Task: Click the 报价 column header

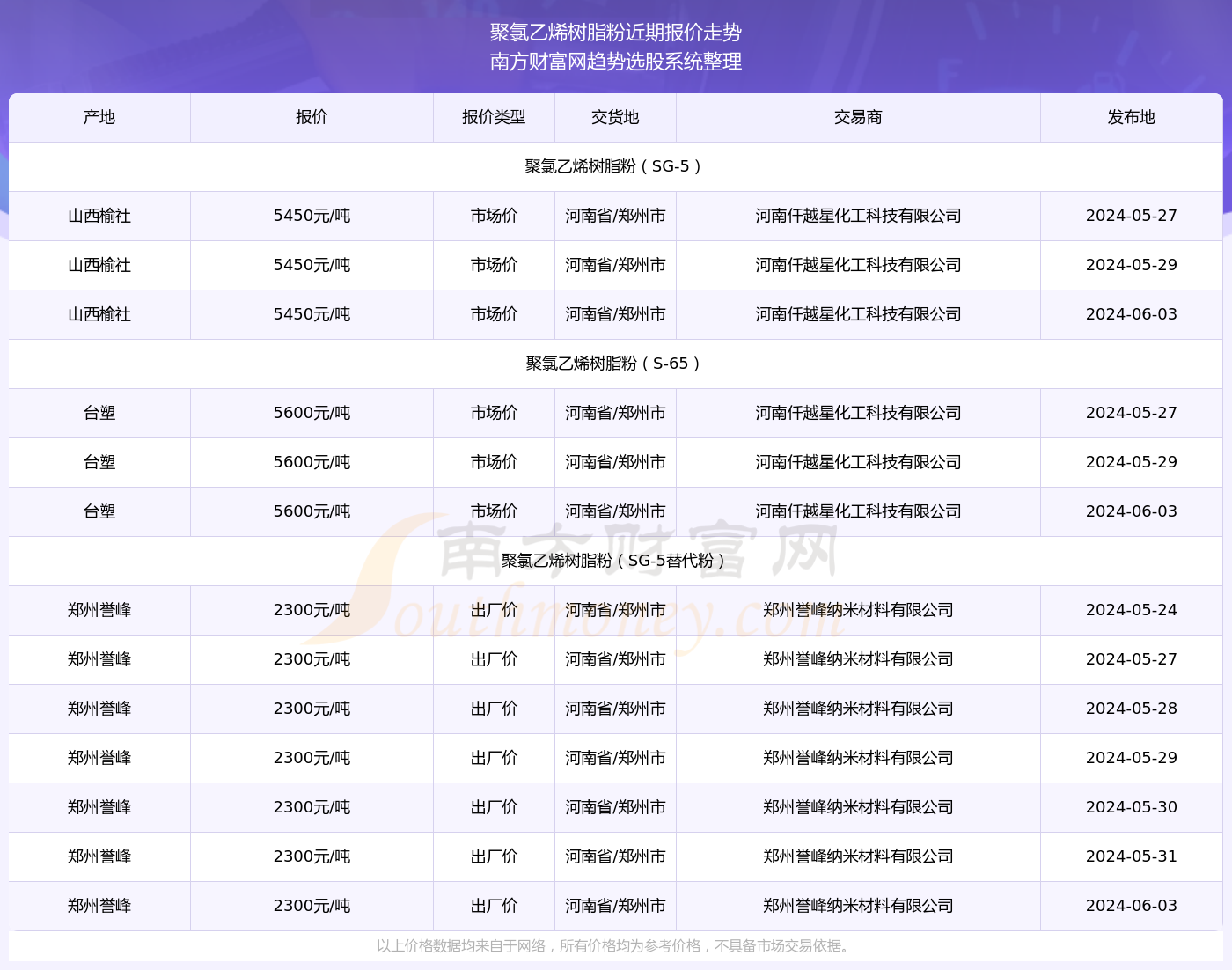Action: tap(312, 117)
